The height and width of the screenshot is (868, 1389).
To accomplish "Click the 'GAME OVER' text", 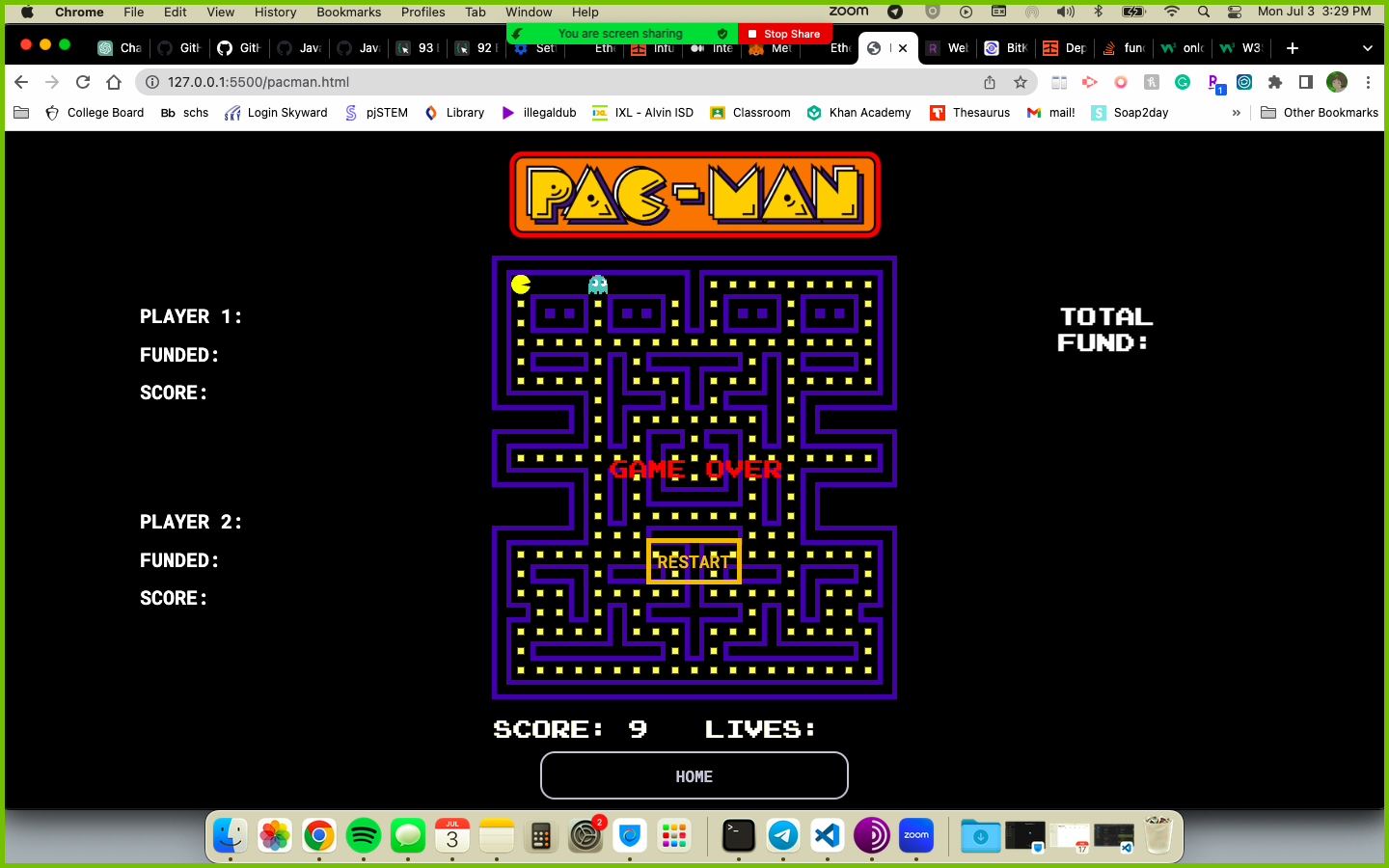I will pyautogui.click(x=695, y=470).
